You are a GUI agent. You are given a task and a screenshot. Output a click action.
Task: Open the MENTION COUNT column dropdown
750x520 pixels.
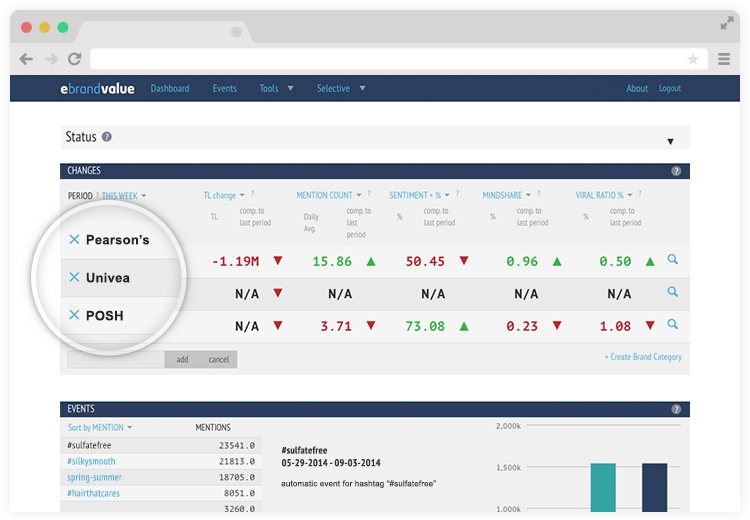coord(329,195)
